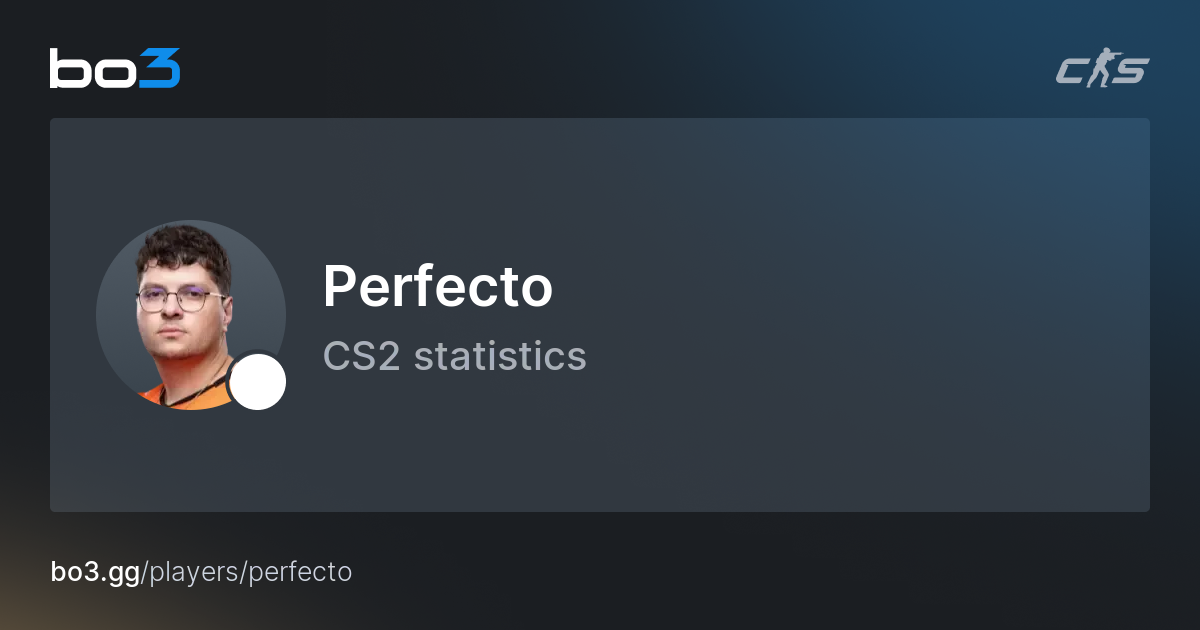Click the 'CS2' text in the subtitle
Image resolution: width=1200 pixels, height=630 pixels.
[362, 356]
